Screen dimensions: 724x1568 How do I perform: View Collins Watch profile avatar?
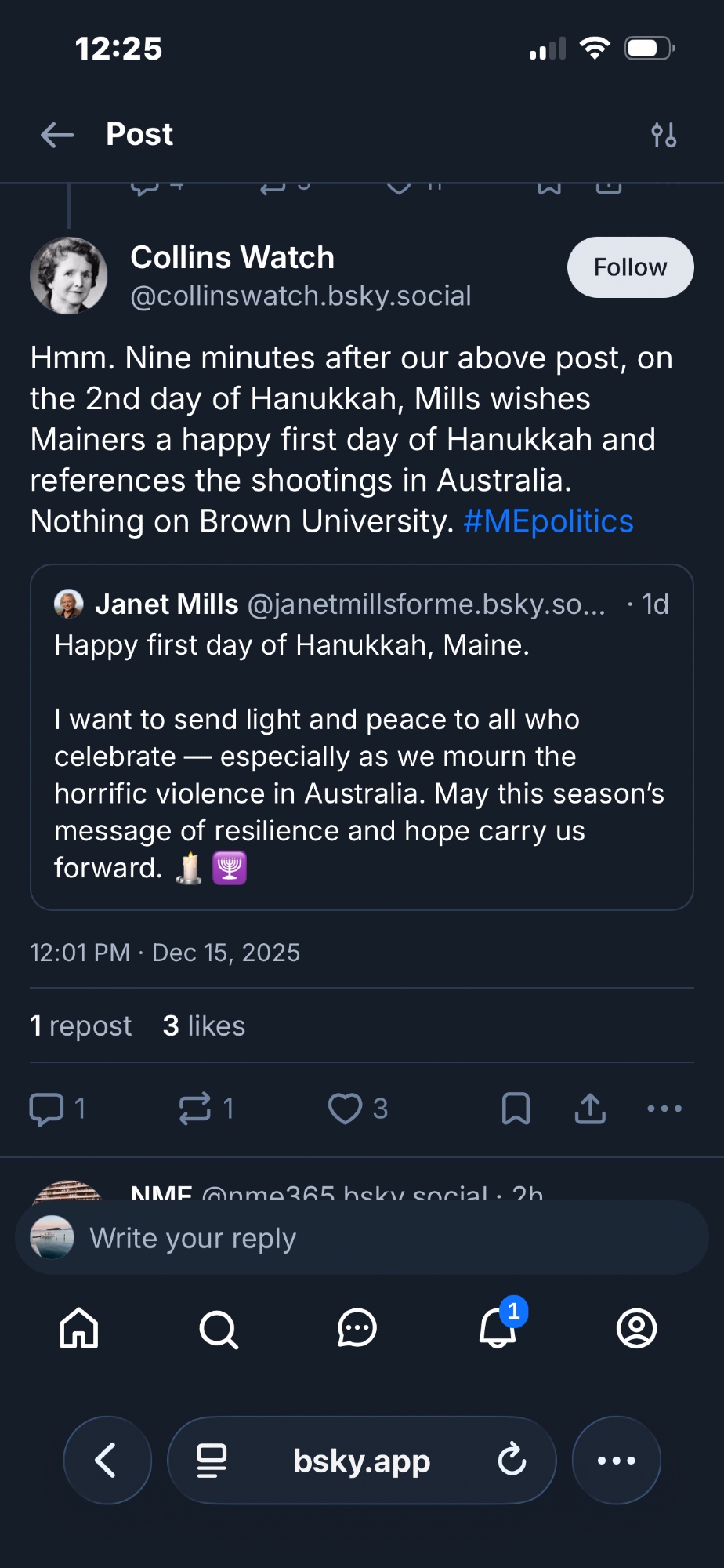click(69, 276)
